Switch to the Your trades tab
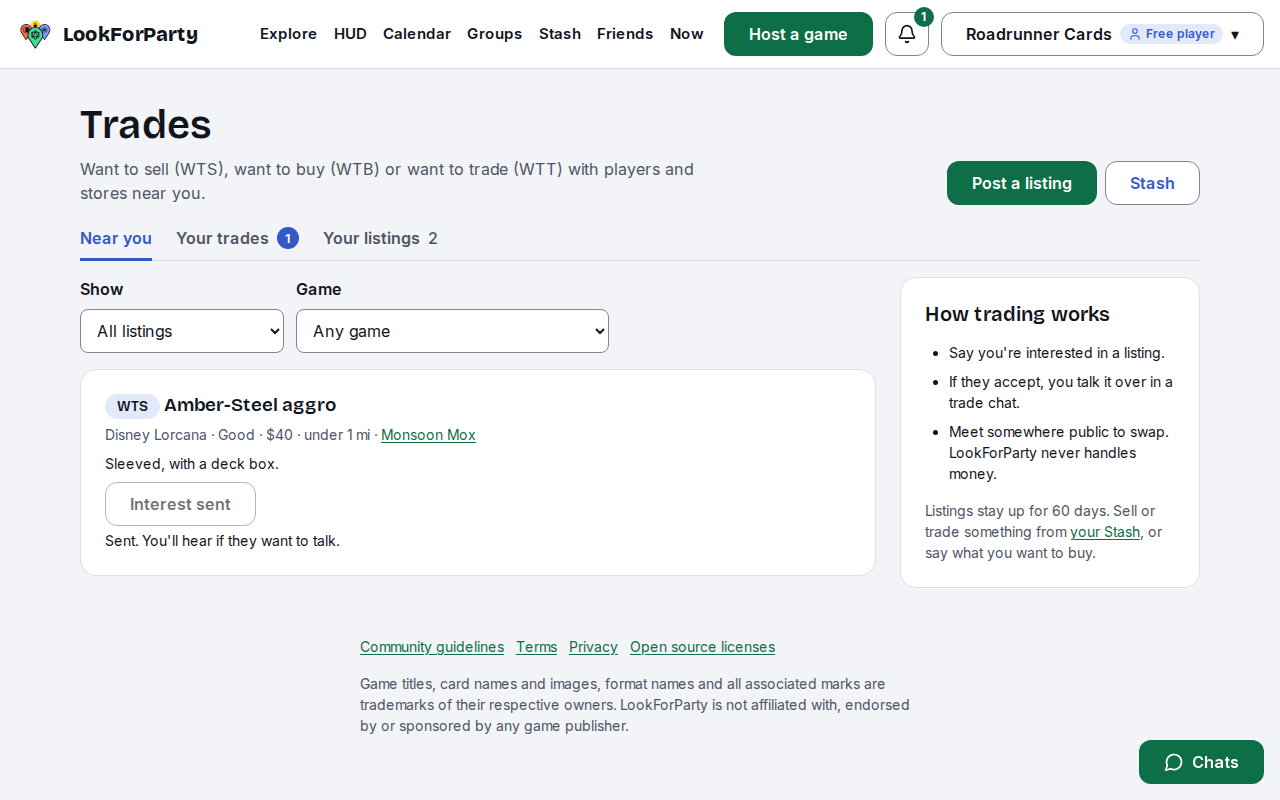This screenshot has height=800, width=1280. pos(237,238)
